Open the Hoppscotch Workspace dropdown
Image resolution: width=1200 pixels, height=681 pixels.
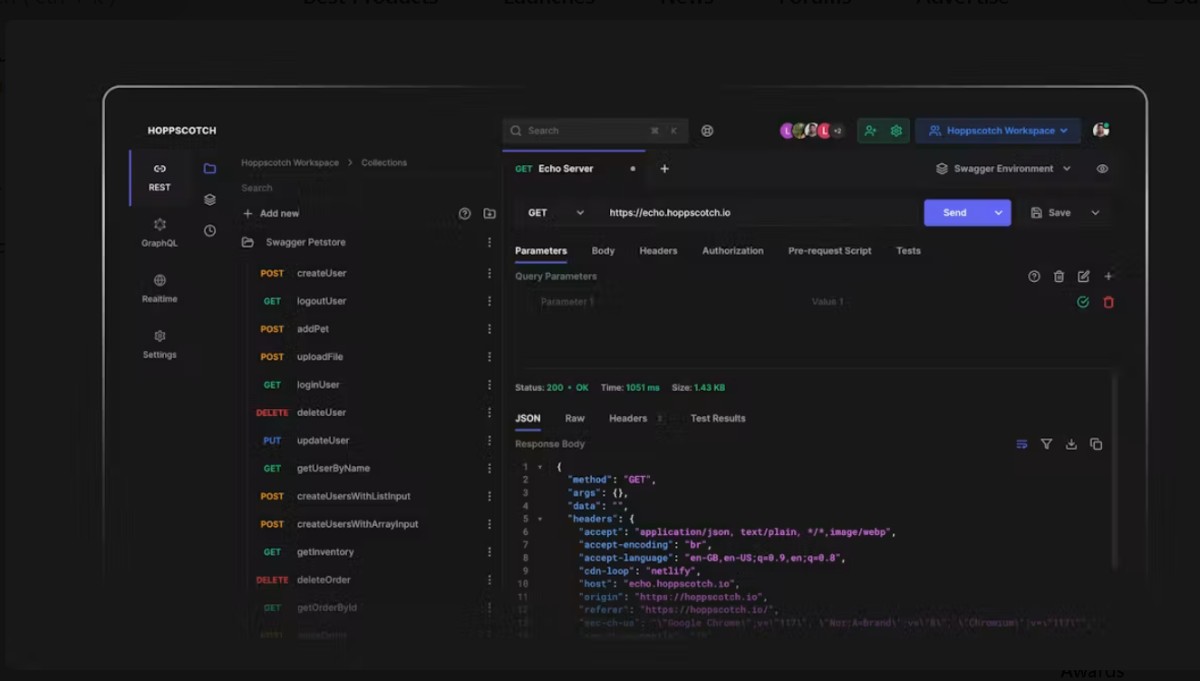click(x=998, y=131)
